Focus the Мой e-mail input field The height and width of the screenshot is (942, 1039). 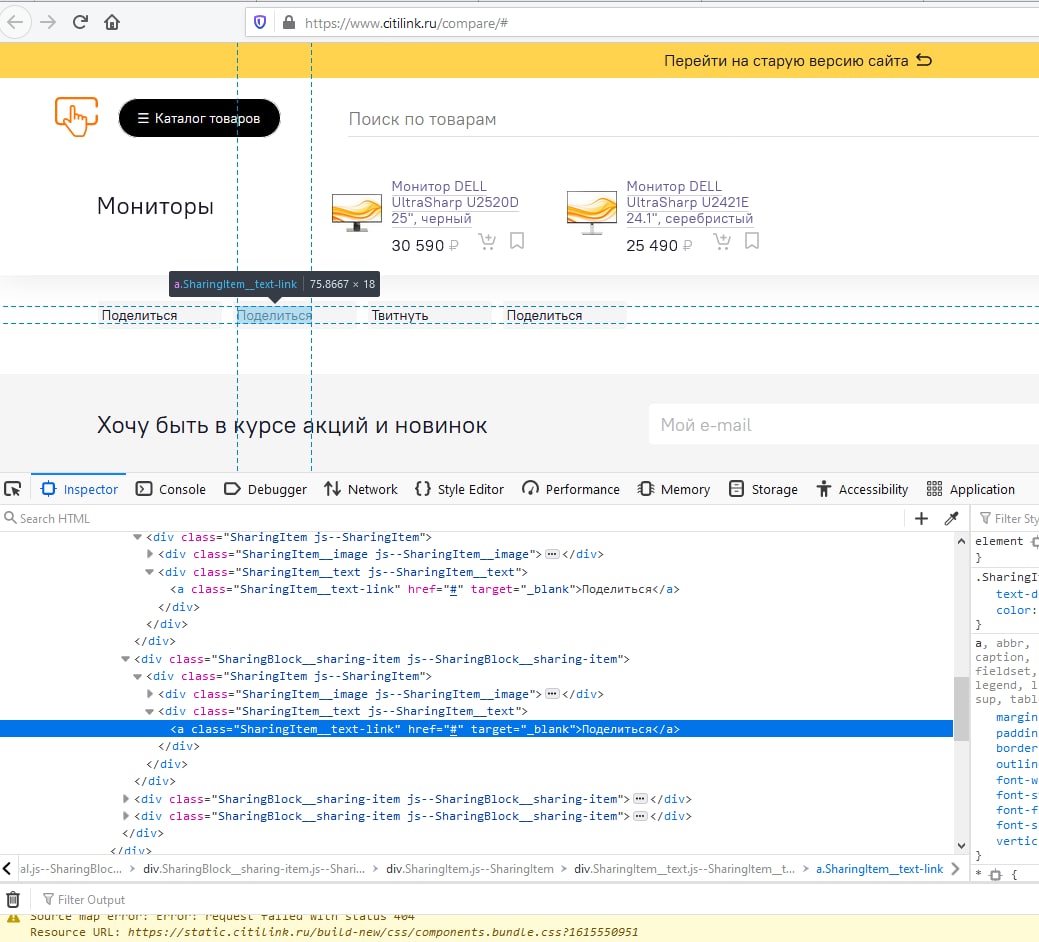pyautogui.click(x=844, y=425)
